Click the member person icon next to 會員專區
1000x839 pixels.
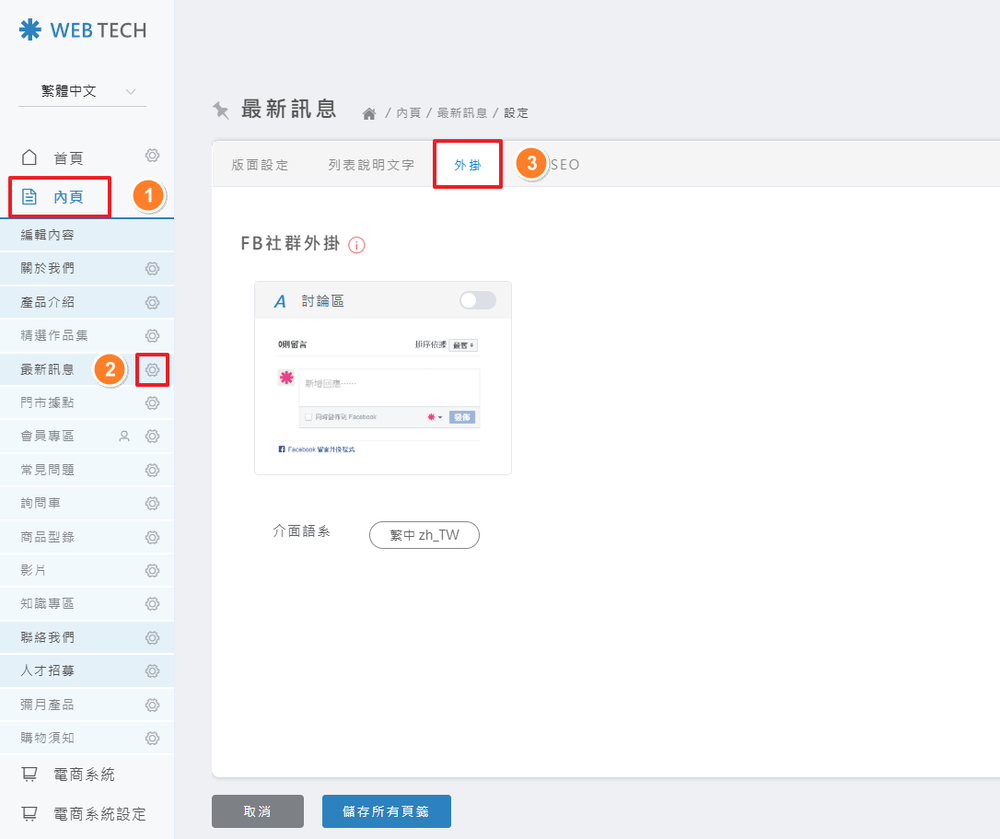[x=124, y=436]
